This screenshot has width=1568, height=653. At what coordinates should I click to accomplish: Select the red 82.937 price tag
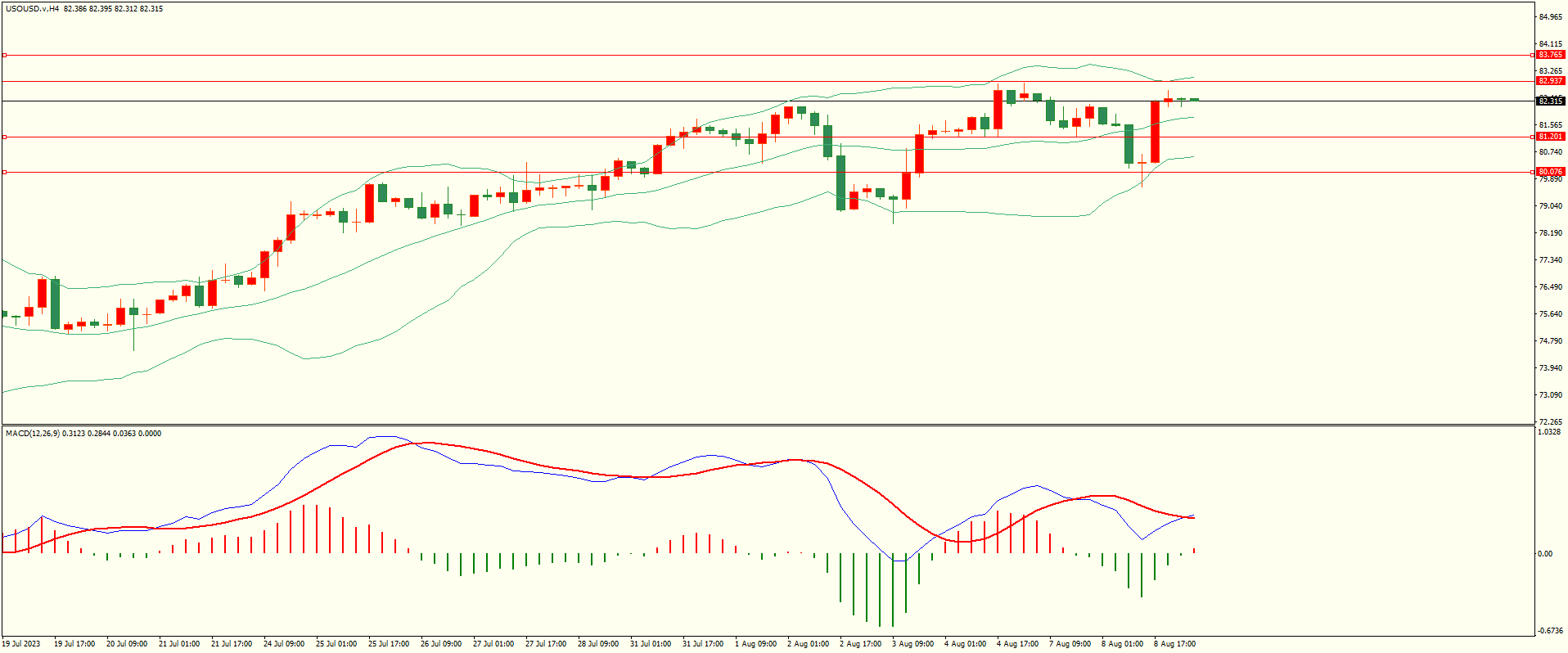coord(1550,81)
